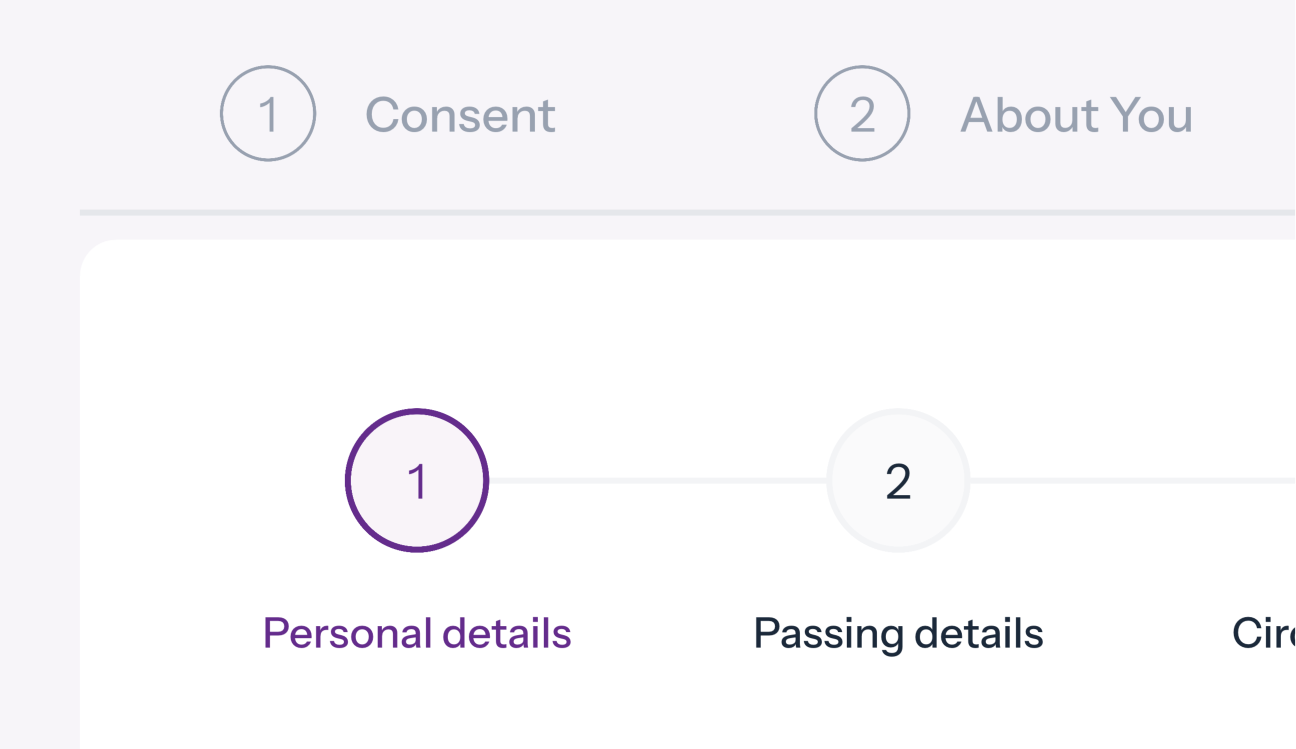The image size is (1296, 749).
Task: Click the Consent step number circle
Action: click(268, 114)
